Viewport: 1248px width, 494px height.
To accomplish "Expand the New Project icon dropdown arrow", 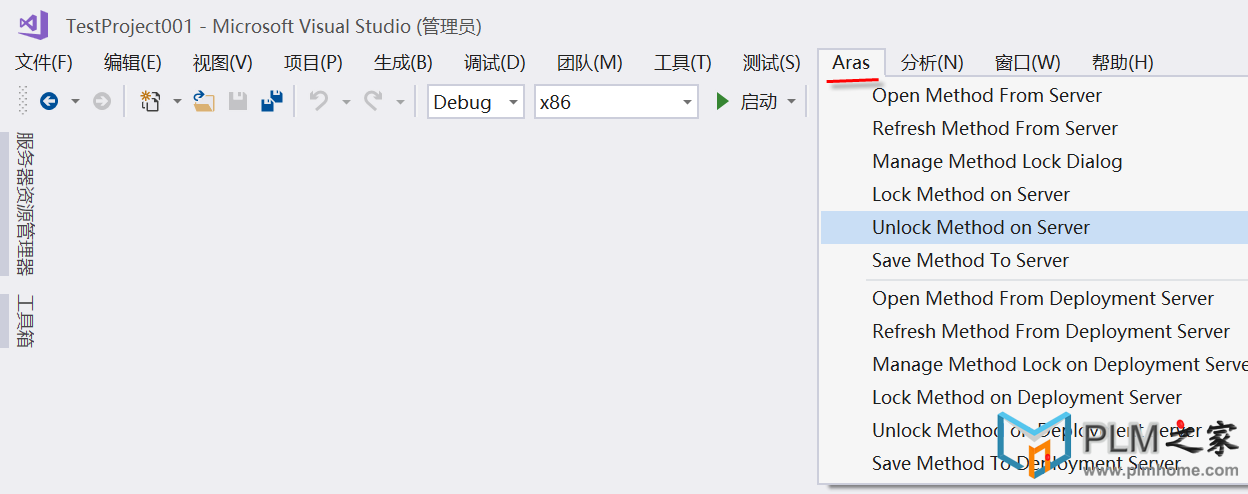I will pyautogui.click(x=177, y=102).
